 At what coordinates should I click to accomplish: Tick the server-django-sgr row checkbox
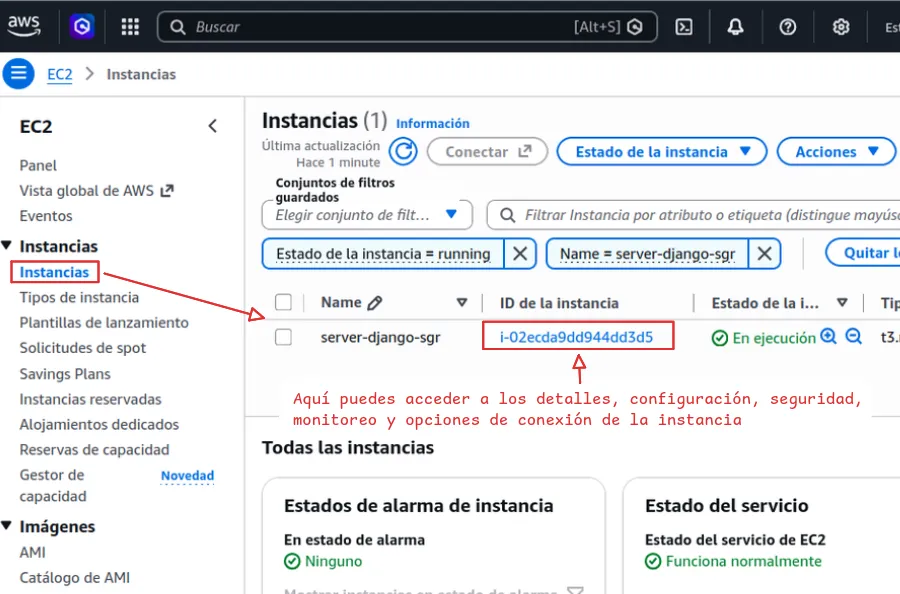[x=284, y=337]
